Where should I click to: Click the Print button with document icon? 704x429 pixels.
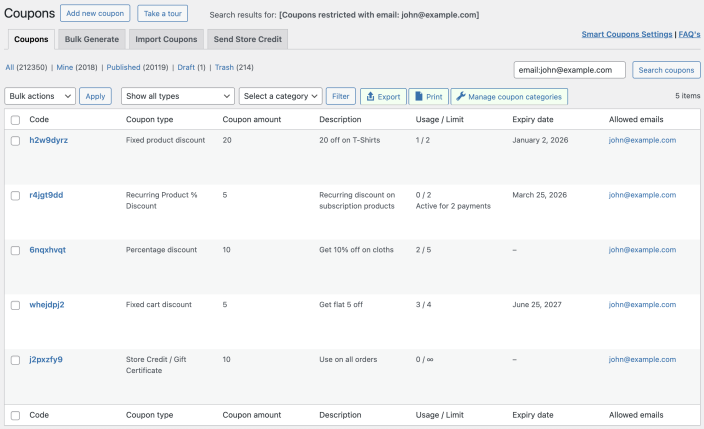pos(428,96)
